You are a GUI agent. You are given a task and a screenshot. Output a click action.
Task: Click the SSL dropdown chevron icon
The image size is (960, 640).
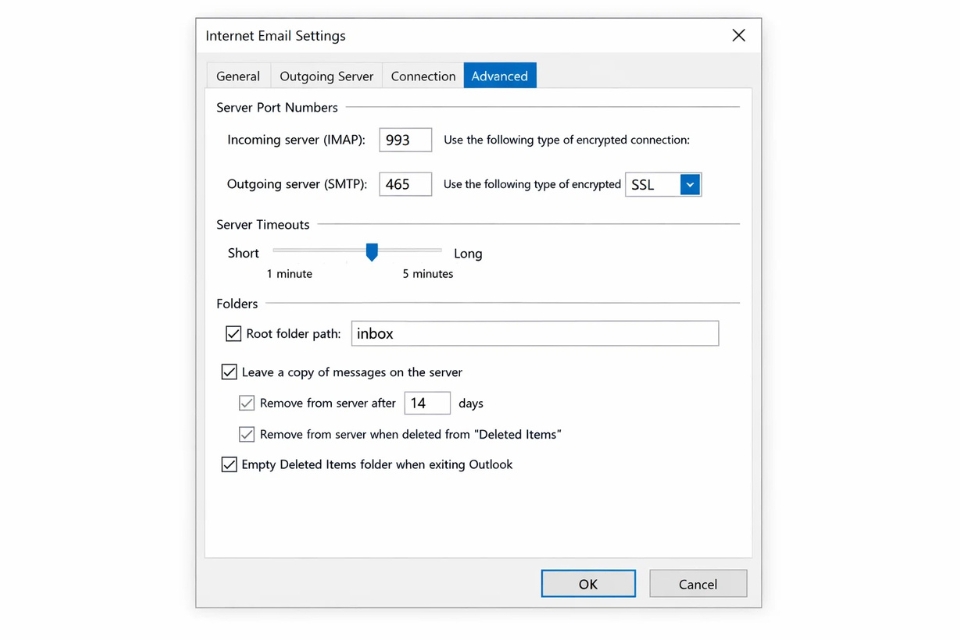pyautogui.click(x=691, y=184)
